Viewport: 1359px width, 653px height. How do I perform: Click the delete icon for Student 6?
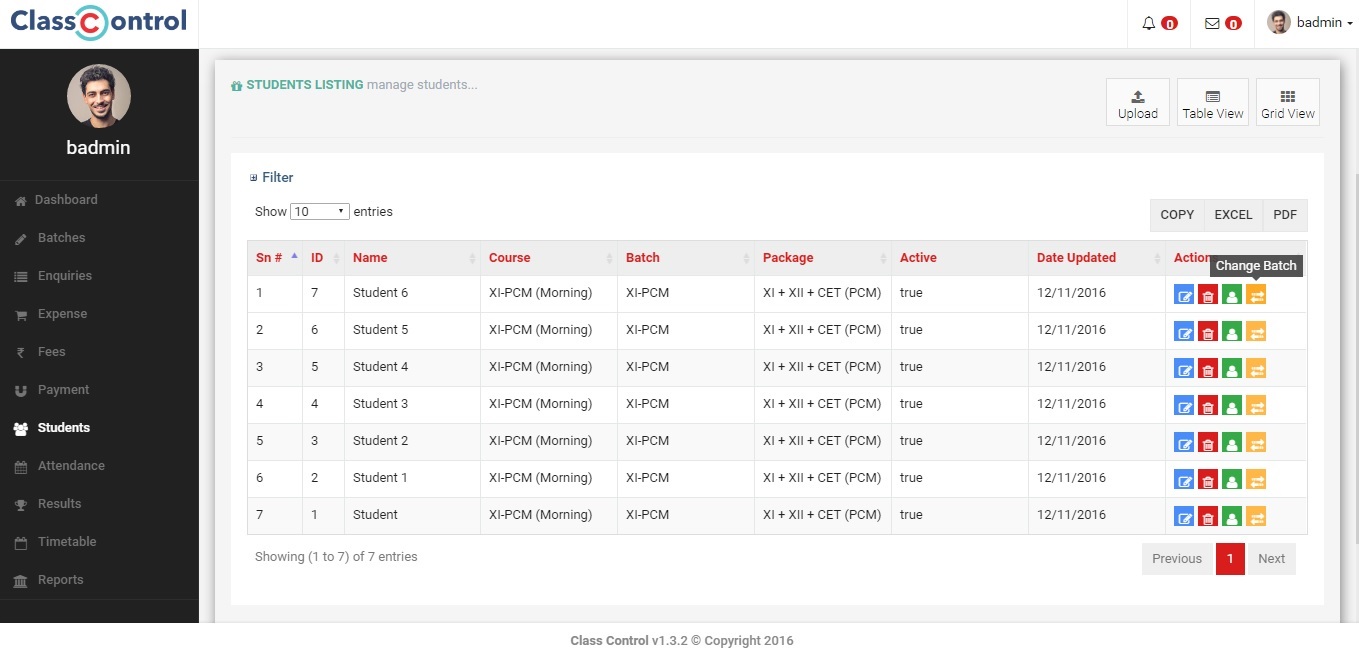pyautogui.click(x=1208, y=295)
